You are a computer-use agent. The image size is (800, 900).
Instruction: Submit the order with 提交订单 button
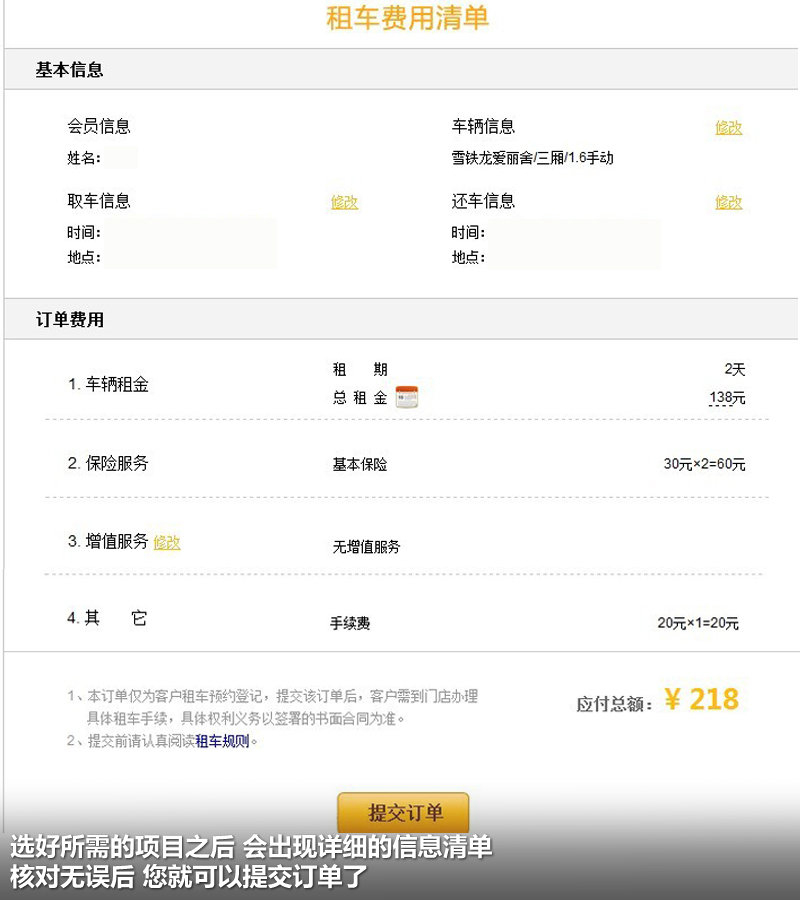pos(403,812)
